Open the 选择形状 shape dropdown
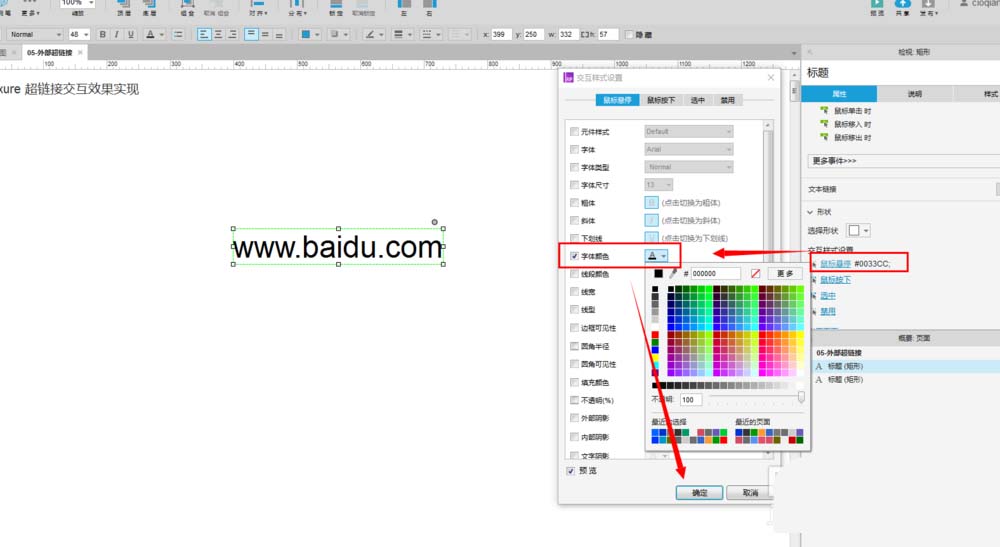Image resolution: width=1000 pixels, height=547 pixels. pos(858,230)
